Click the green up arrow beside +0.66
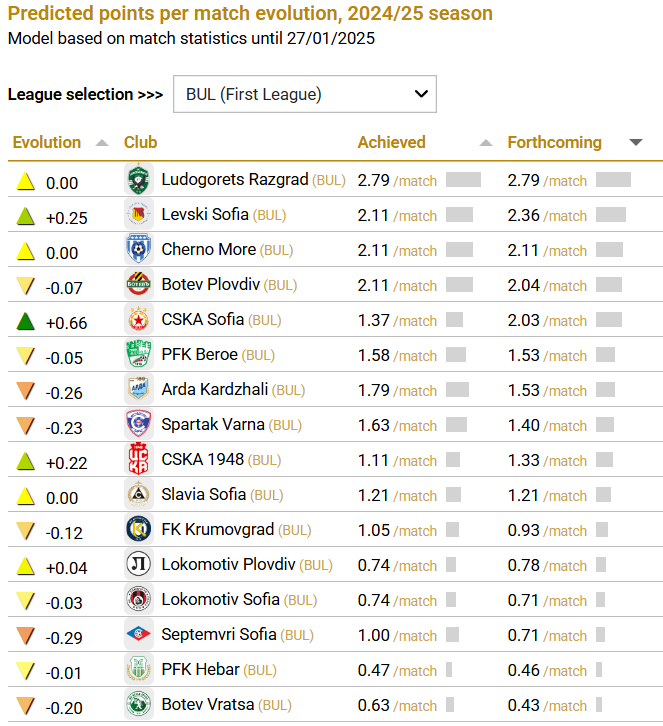This screenshot has height=726, width=663. coord(26,321)
